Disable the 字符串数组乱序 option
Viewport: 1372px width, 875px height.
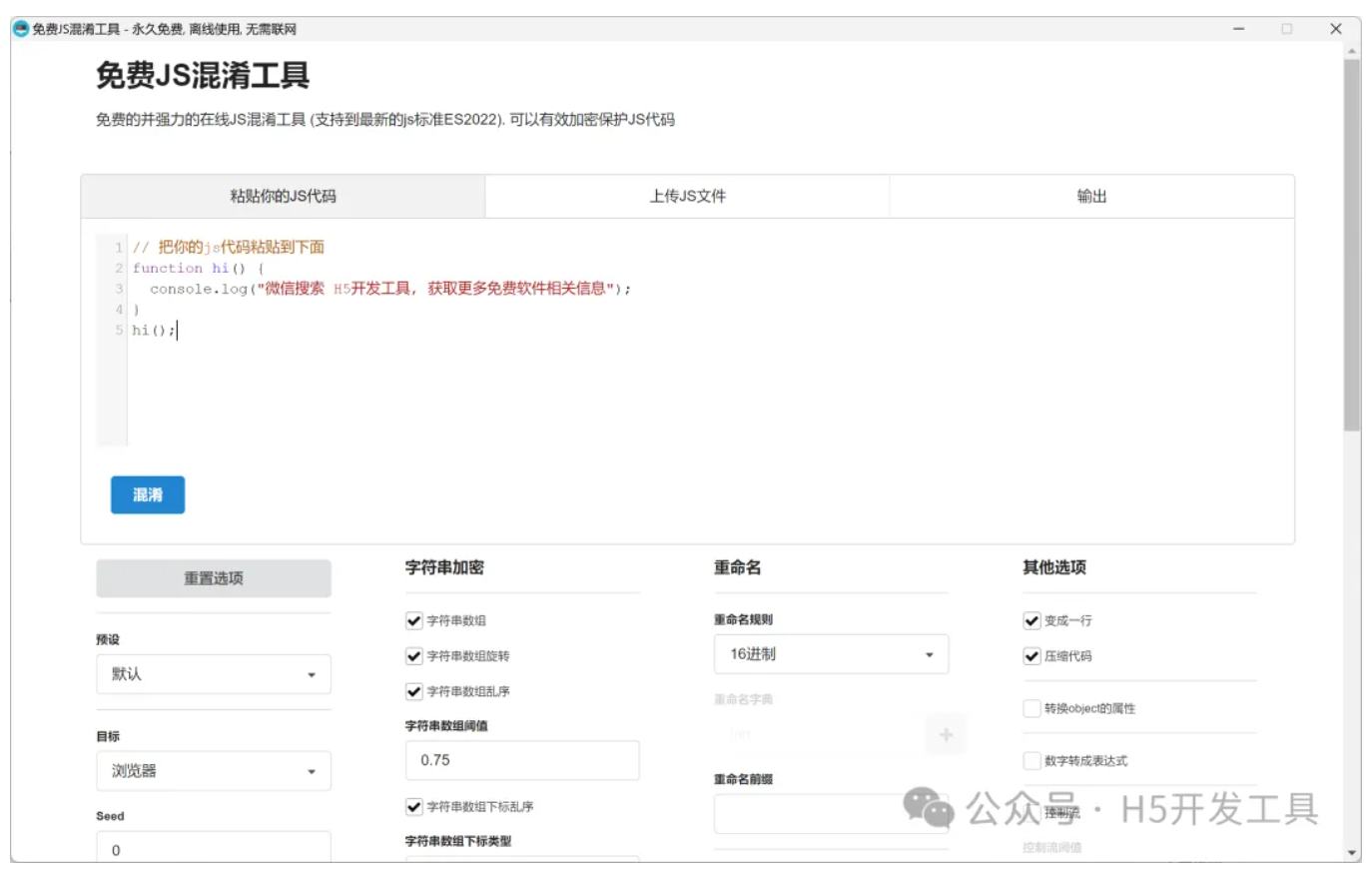click(414, 691)
